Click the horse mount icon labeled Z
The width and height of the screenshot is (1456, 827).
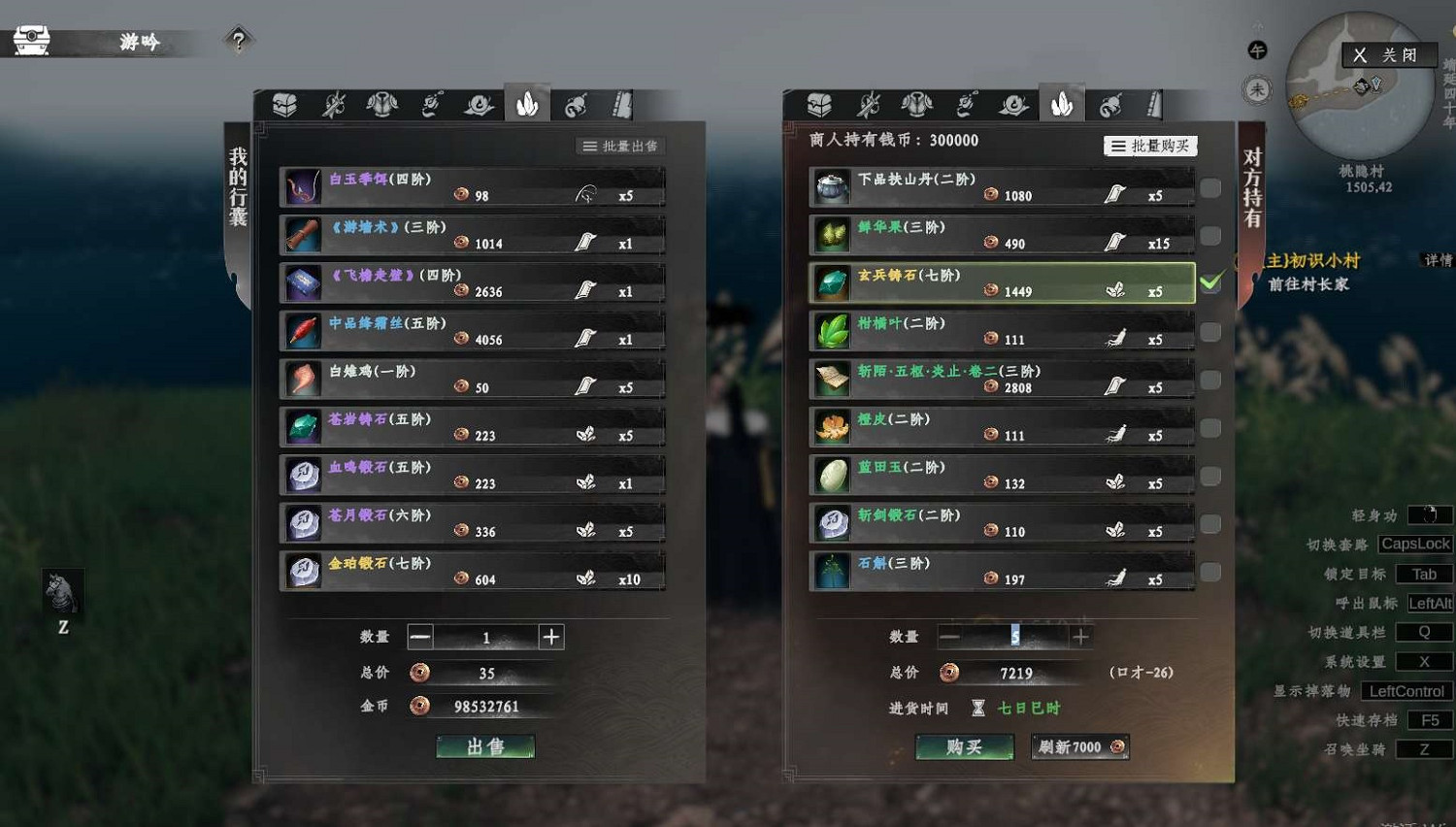[x=62, y=592]
